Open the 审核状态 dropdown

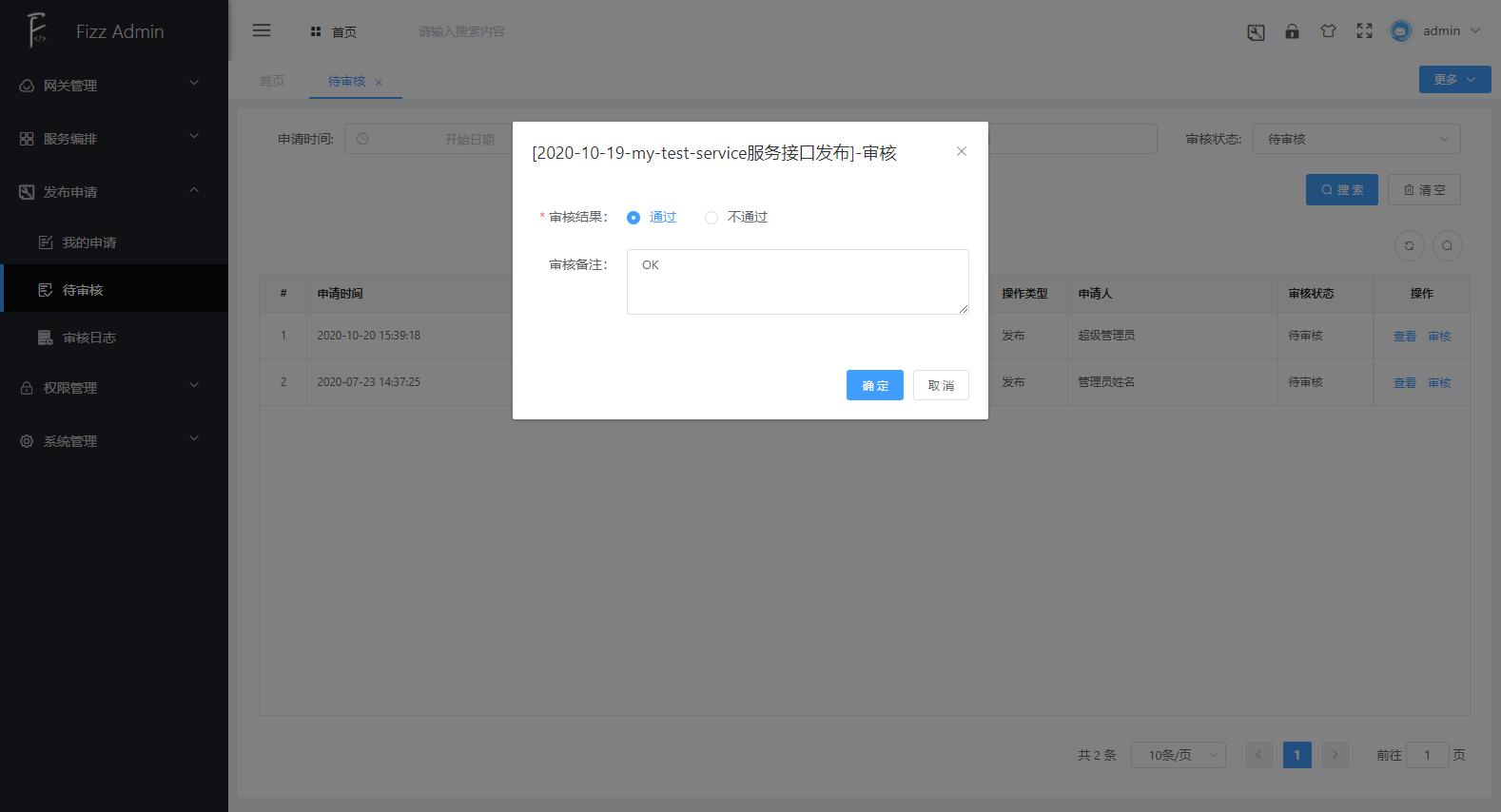point(1355,139)
